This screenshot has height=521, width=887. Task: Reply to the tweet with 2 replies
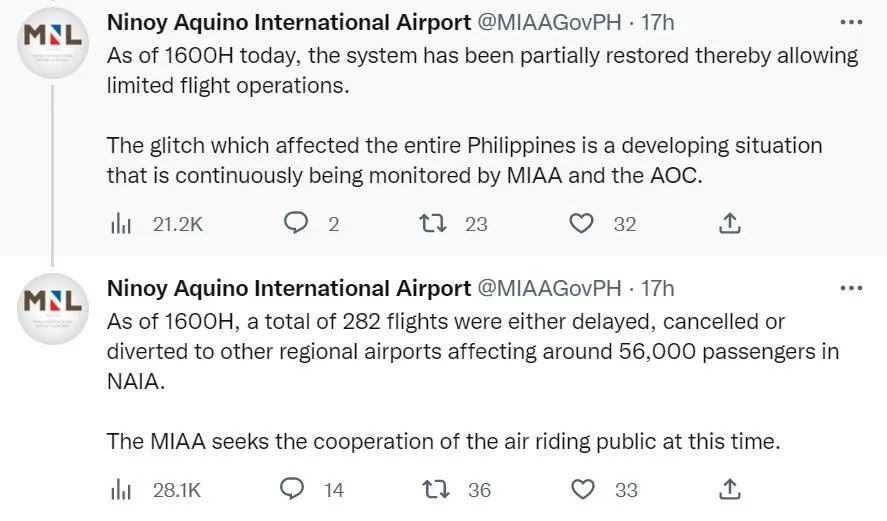tap(296, 224)
